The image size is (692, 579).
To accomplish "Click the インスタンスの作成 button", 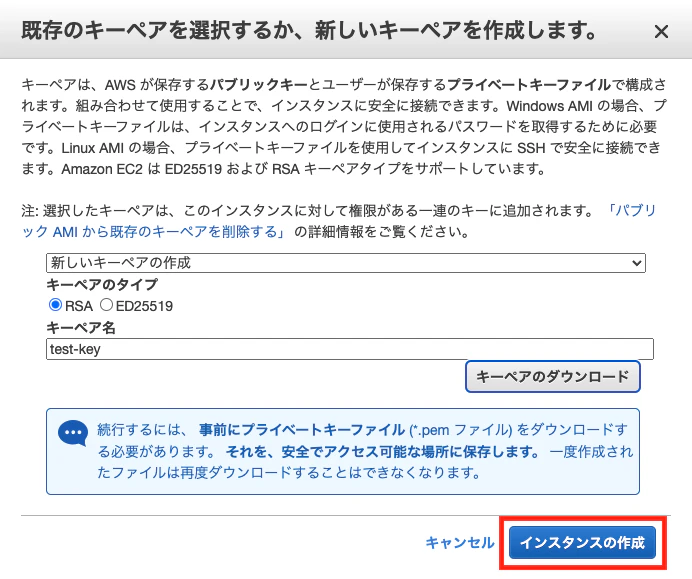I will [x=582, y=542].
